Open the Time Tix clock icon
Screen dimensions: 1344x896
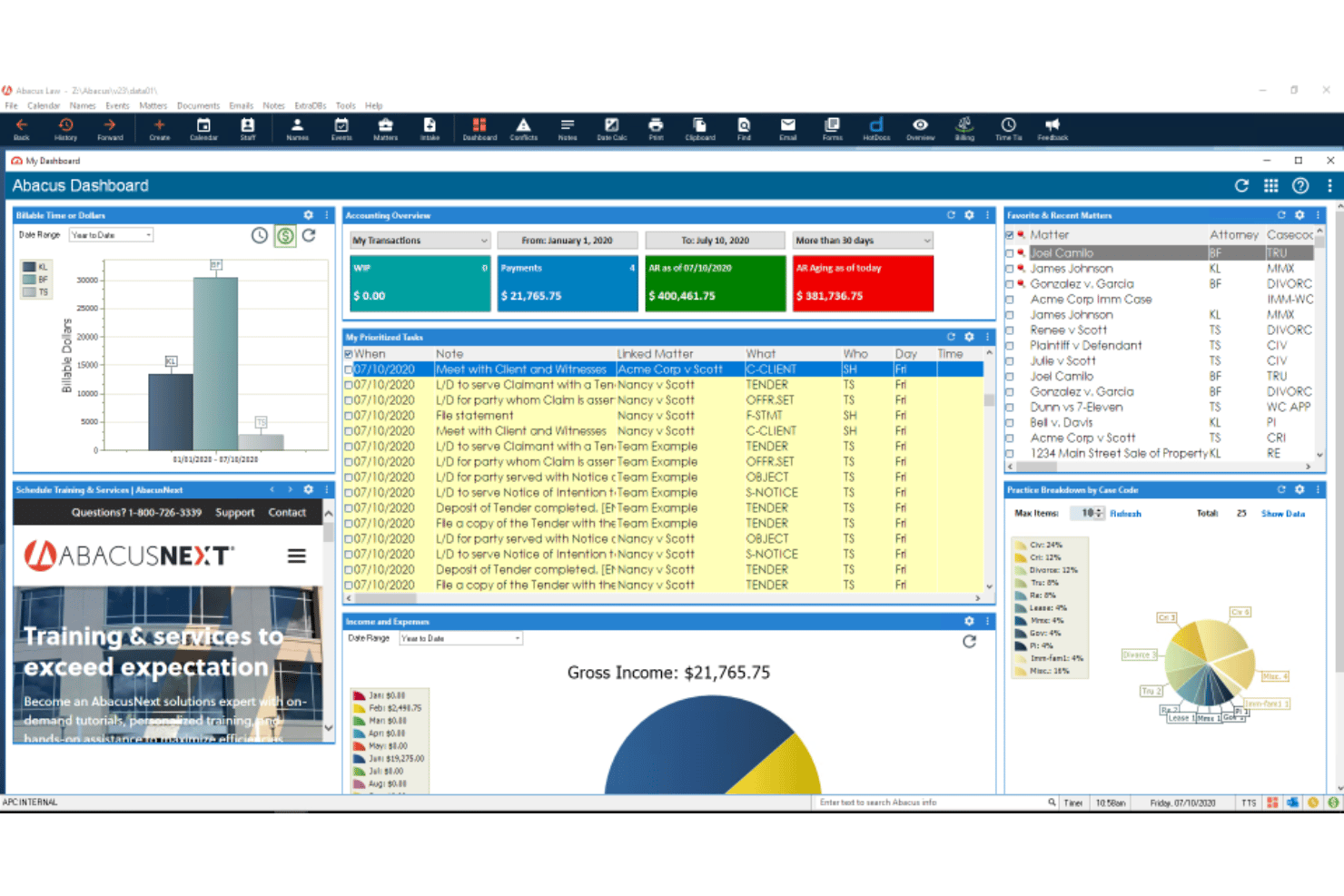(x=1008, y=129)
